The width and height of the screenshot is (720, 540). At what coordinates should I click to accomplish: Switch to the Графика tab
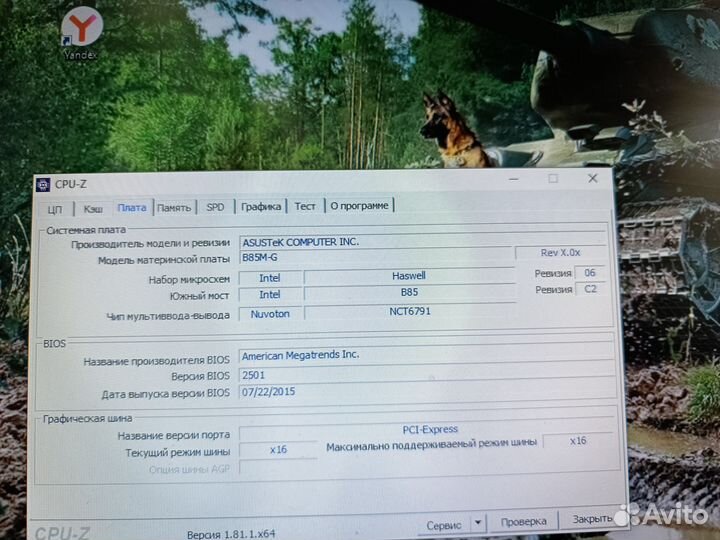pos(261,207)
